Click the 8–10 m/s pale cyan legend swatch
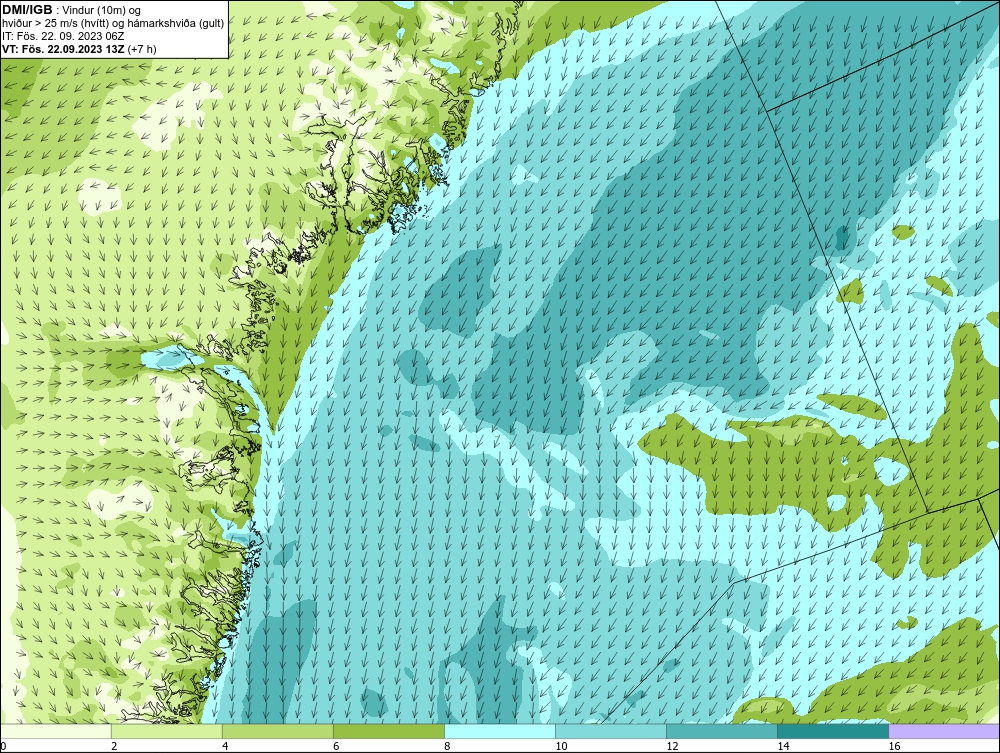The width and height of the screenshot is (1000, 753). [x=500, y=731]
